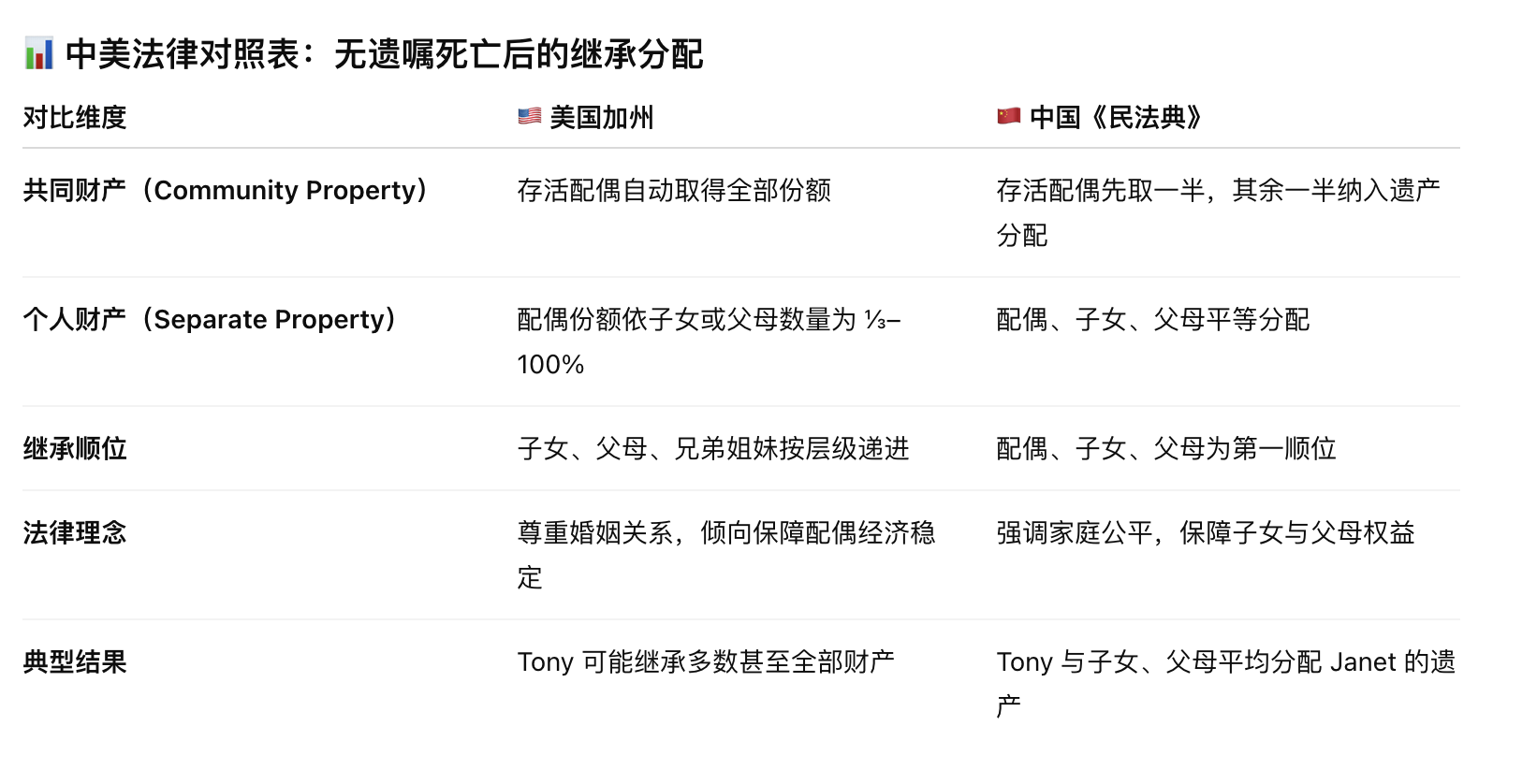This screenshot has width=1537, height=784.
Task: Click the US flag icon beside 美国加州
Action: tap(530, 117)
